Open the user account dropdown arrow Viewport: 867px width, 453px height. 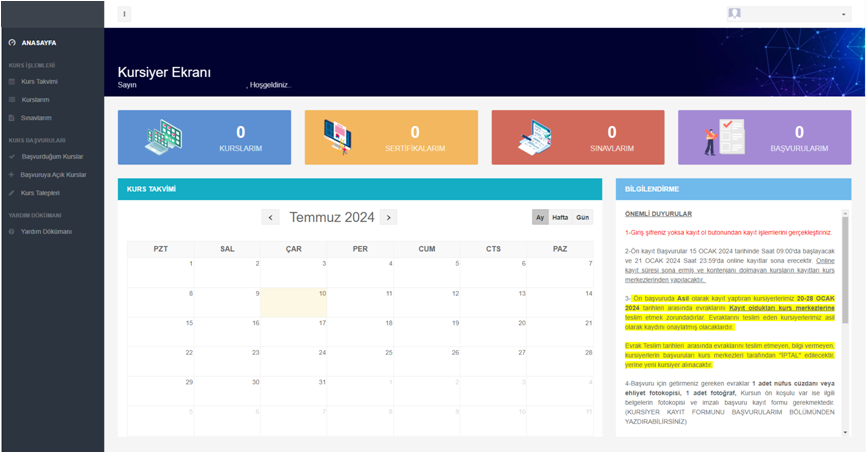coord(844,15)
